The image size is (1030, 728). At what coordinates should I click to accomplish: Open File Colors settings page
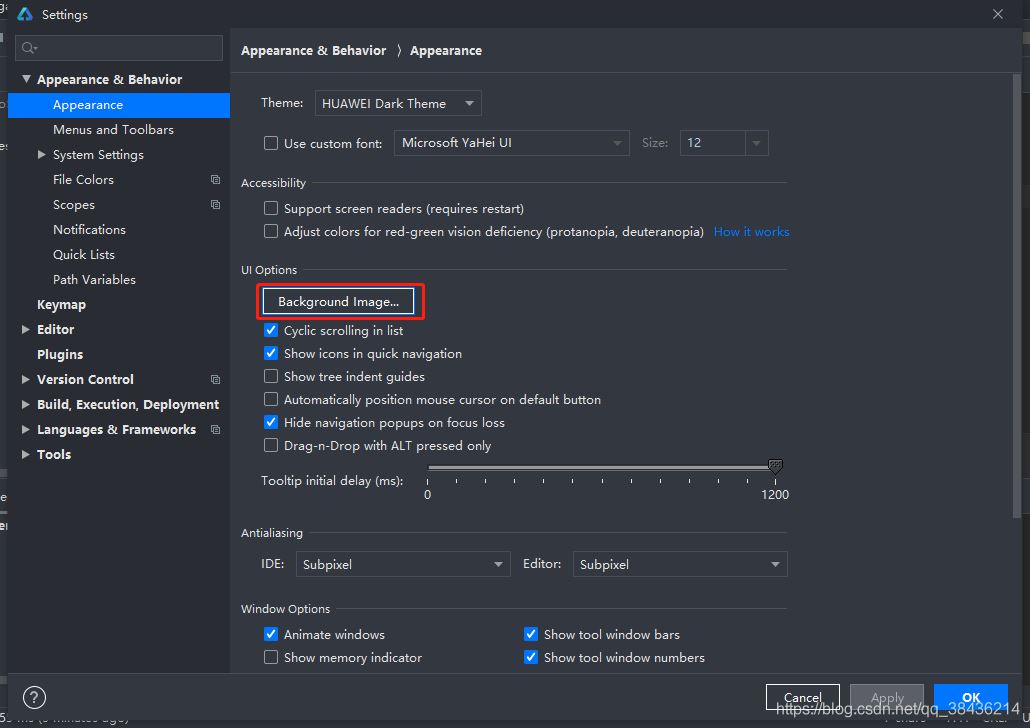(x=83, y=179)
